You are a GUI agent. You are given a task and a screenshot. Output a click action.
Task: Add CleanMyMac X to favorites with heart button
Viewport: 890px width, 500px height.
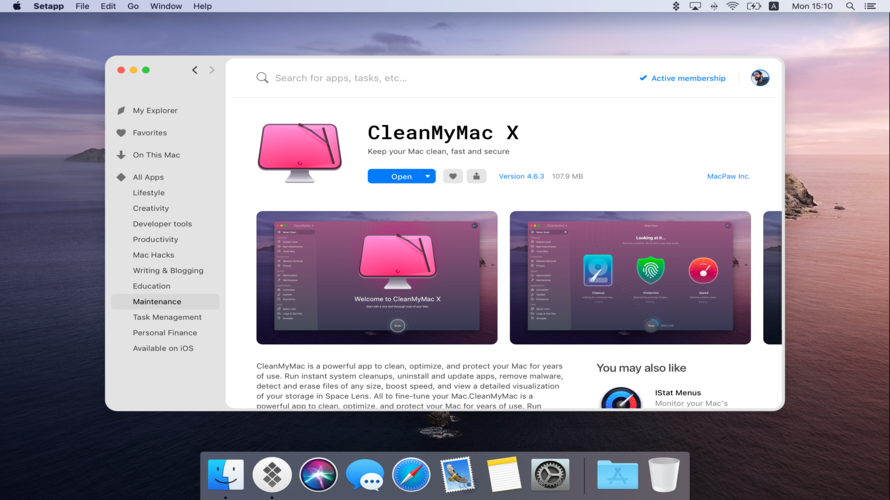pyautogui.click(x=452, y=177)
